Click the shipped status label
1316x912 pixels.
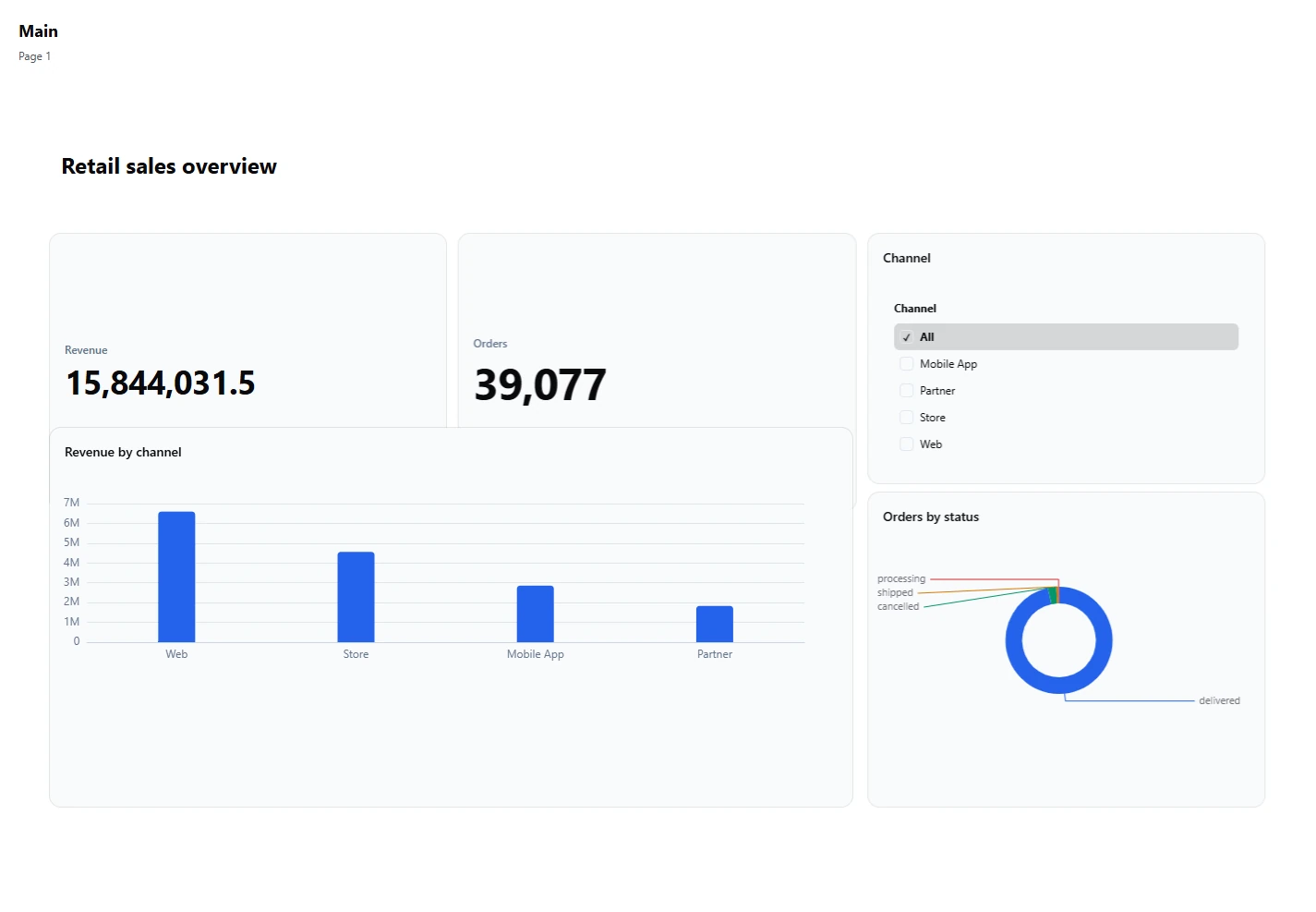[895, 592]
